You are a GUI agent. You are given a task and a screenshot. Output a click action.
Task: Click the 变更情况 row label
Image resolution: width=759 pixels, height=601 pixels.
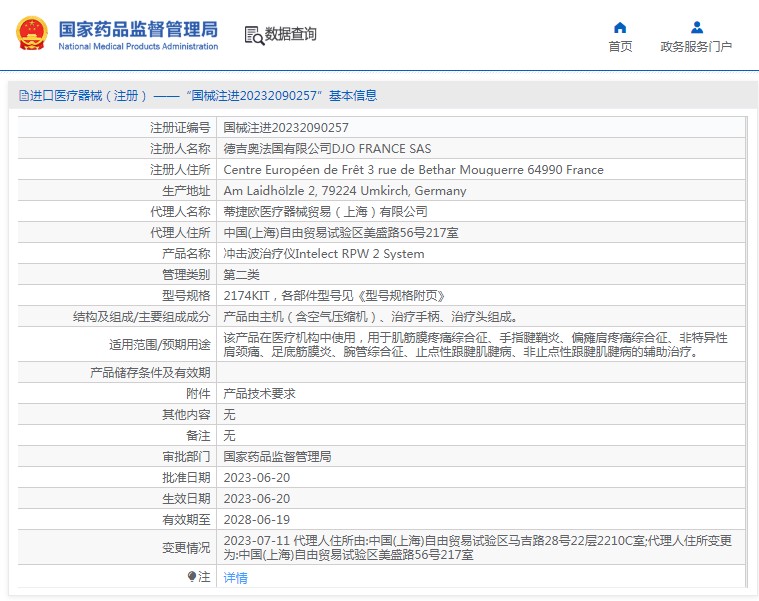click(x=186, y=548)
